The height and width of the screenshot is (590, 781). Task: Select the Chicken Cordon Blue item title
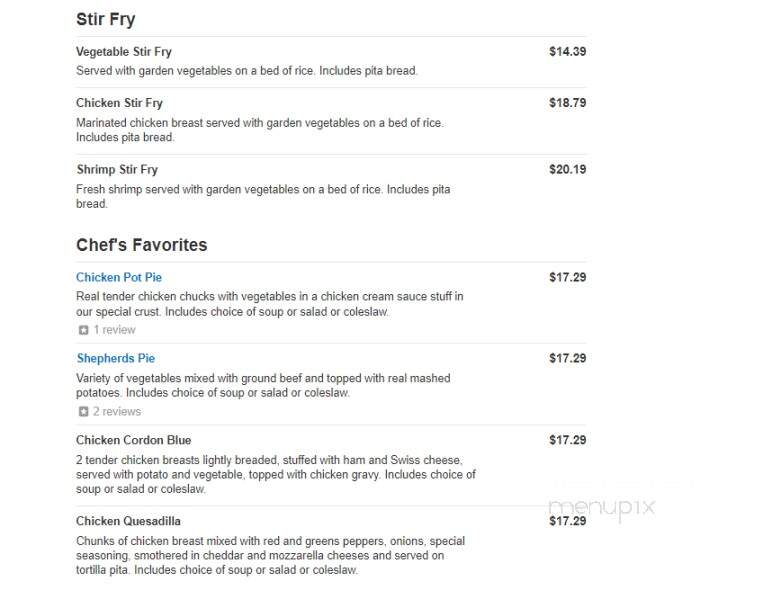pyautogui.click(x=133, y=440)
